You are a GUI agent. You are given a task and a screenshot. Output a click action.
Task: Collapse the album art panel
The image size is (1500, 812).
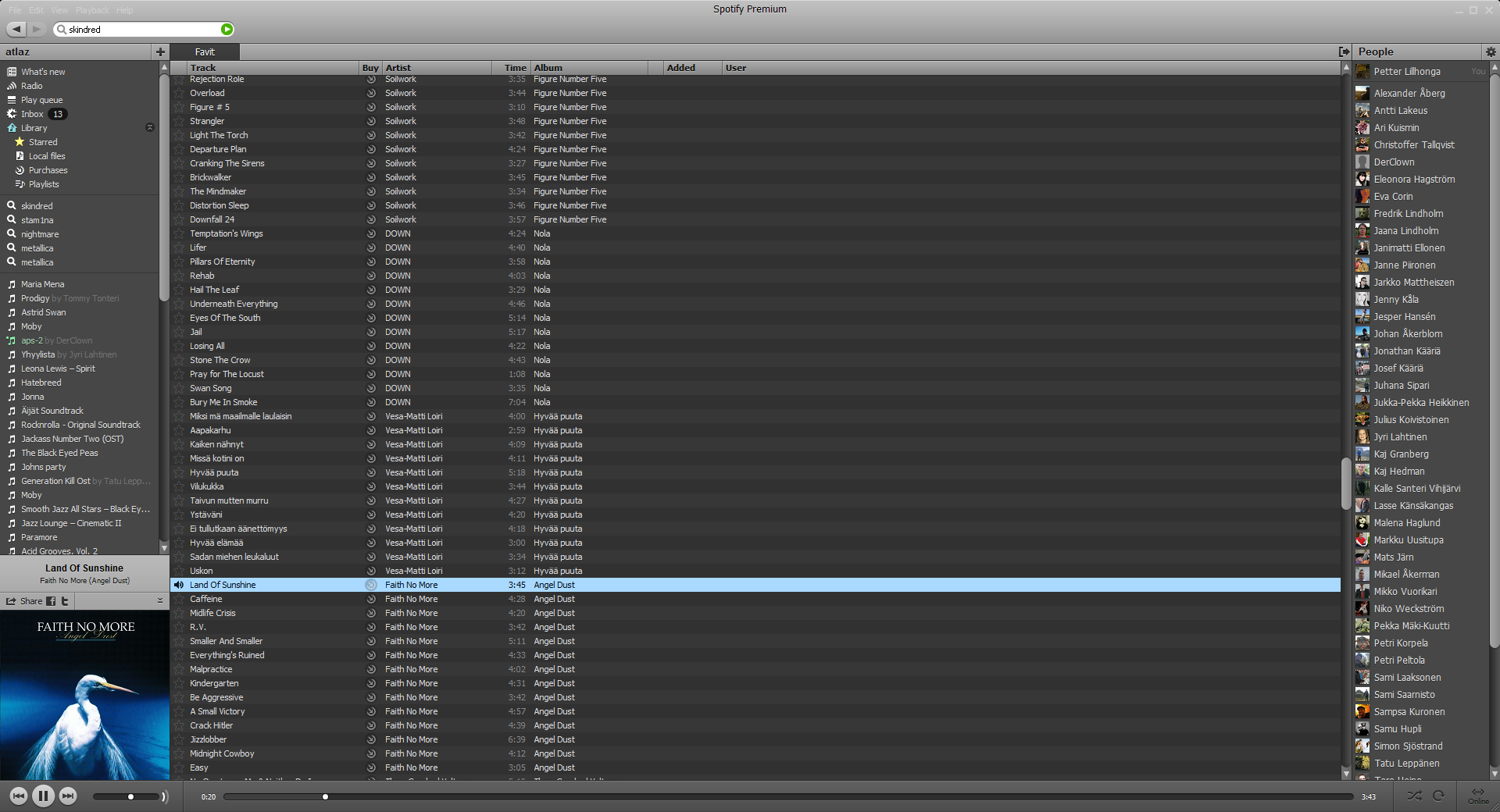tap(159, 601)
